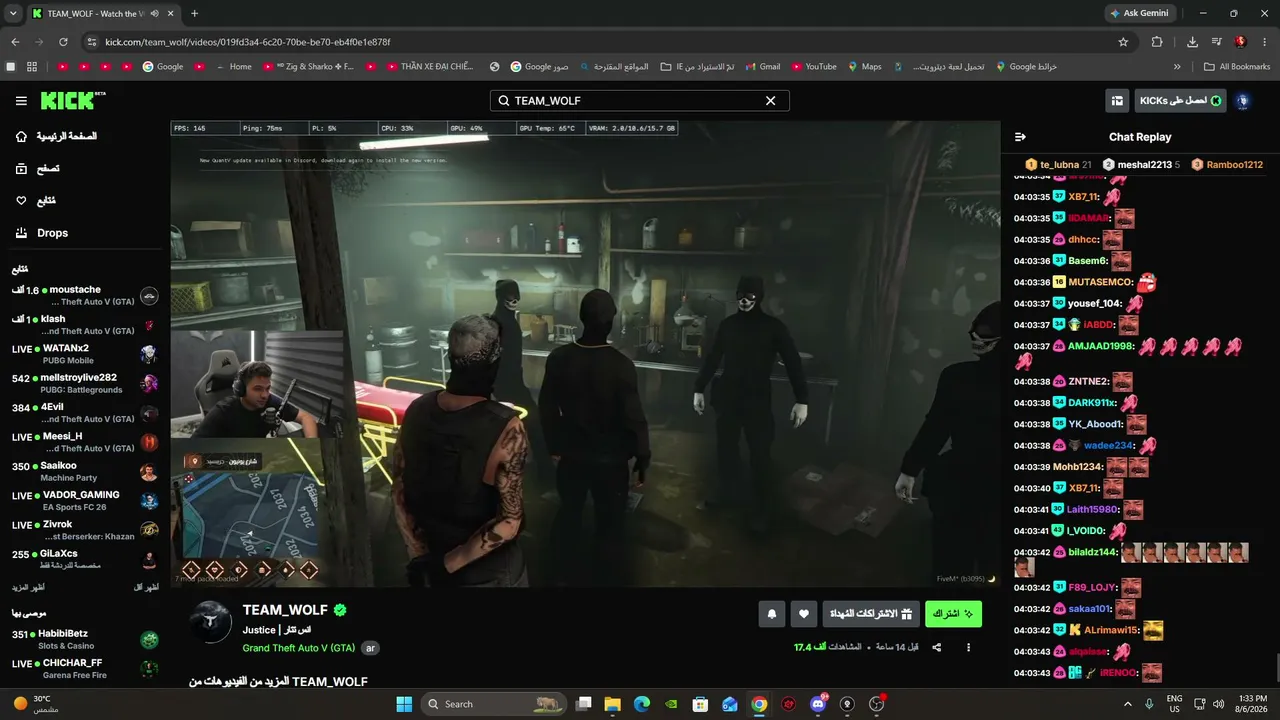The height and width of the screenshot is (720, 1280).
Task: Bookmark this page with star icon
Action: pyautogui.click(x=1123, y=42)
